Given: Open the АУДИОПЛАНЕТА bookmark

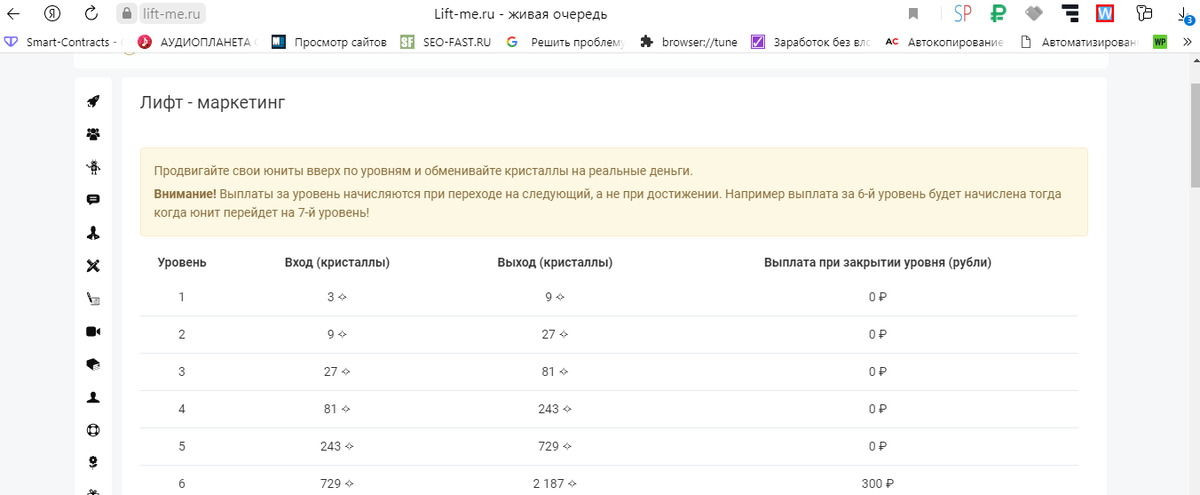Looking at the screenshot, I should click(x=196, y=42).
